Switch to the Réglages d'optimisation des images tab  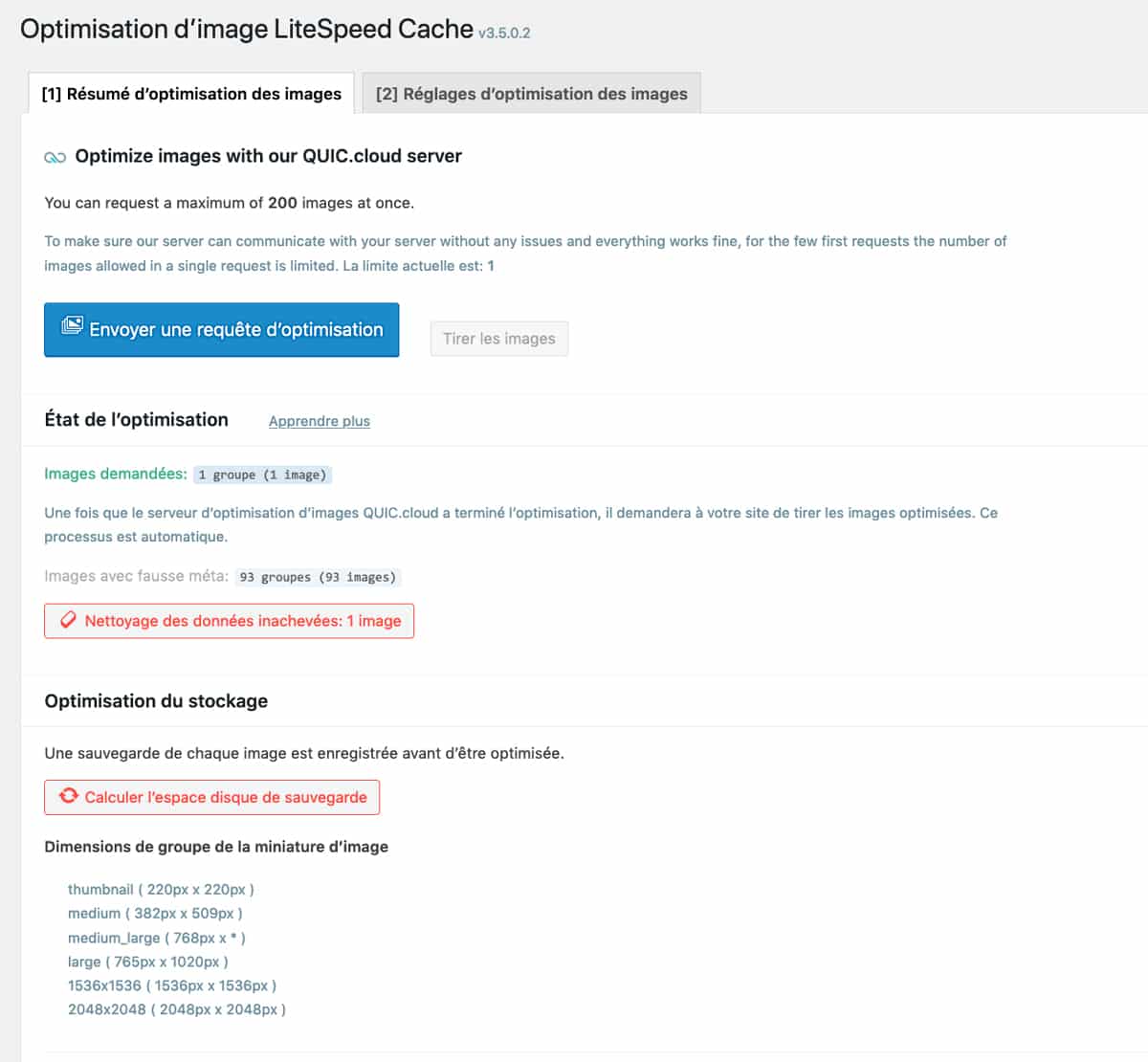click(x=530, y=93)
